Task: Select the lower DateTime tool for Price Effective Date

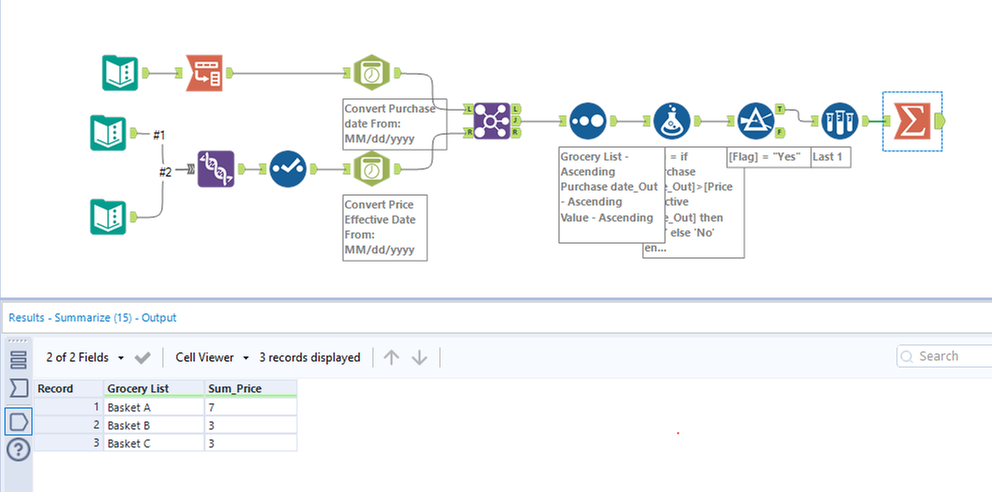Action: (x=371, y=169)
